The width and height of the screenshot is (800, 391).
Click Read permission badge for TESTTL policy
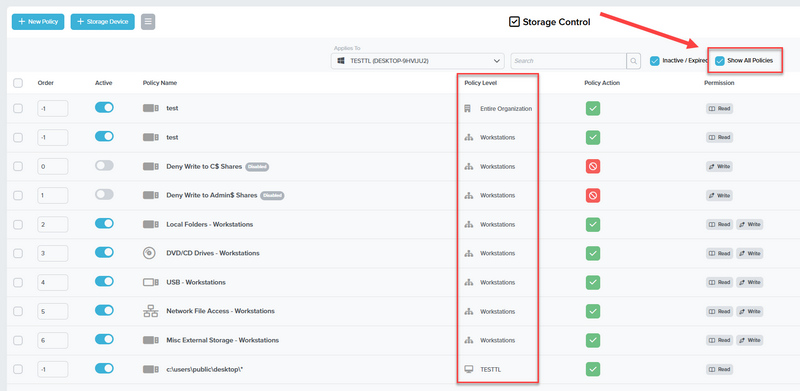(719, 369)
